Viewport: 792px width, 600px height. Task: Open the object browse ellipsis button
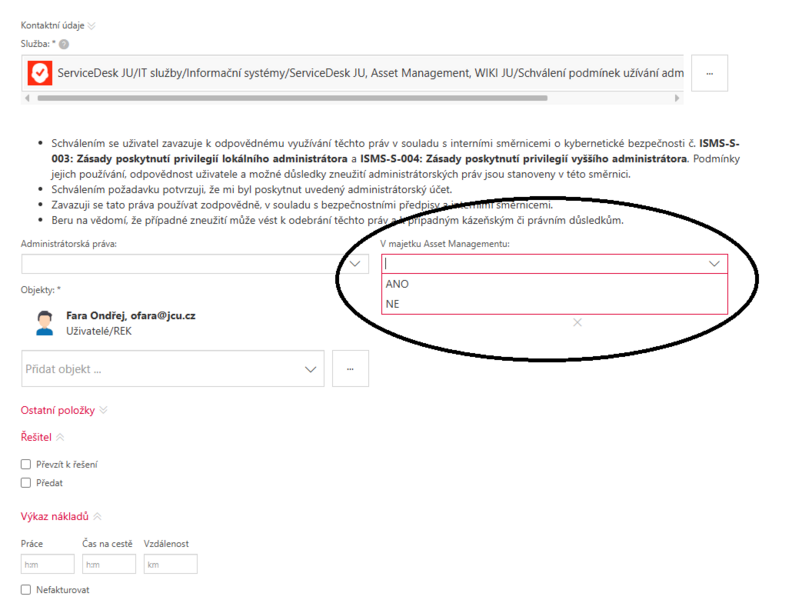click(x=350, y=369)
